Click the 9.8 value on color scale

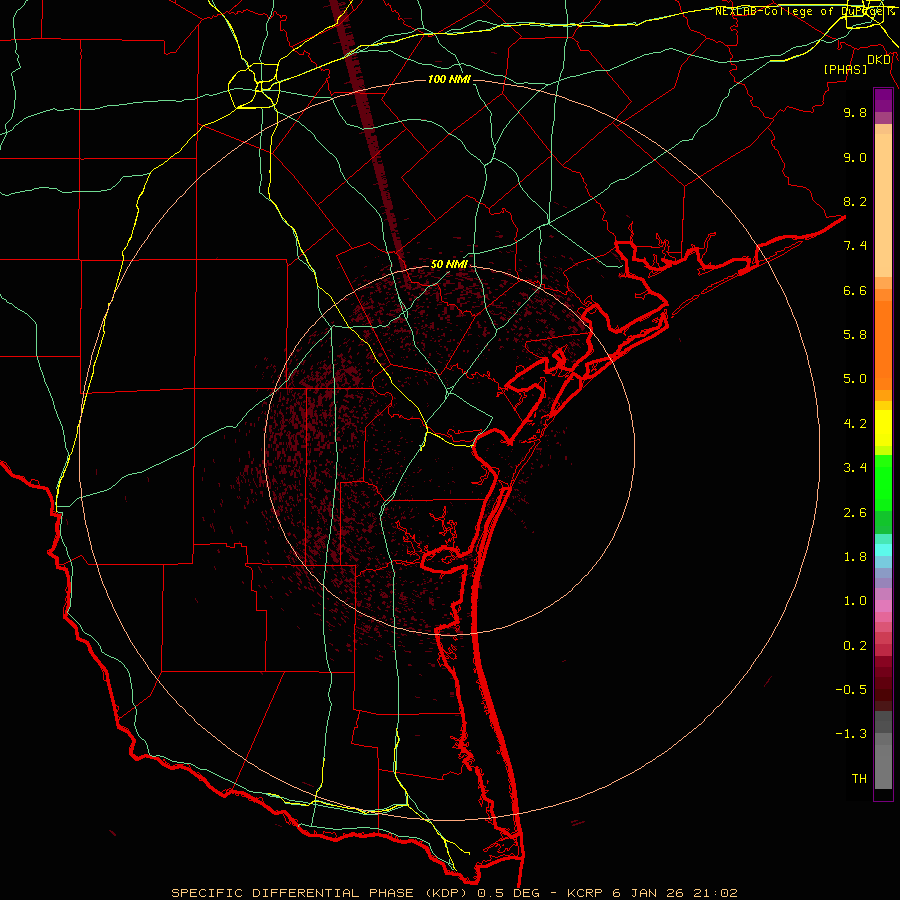pyautogui.click(x=855, y=112)
